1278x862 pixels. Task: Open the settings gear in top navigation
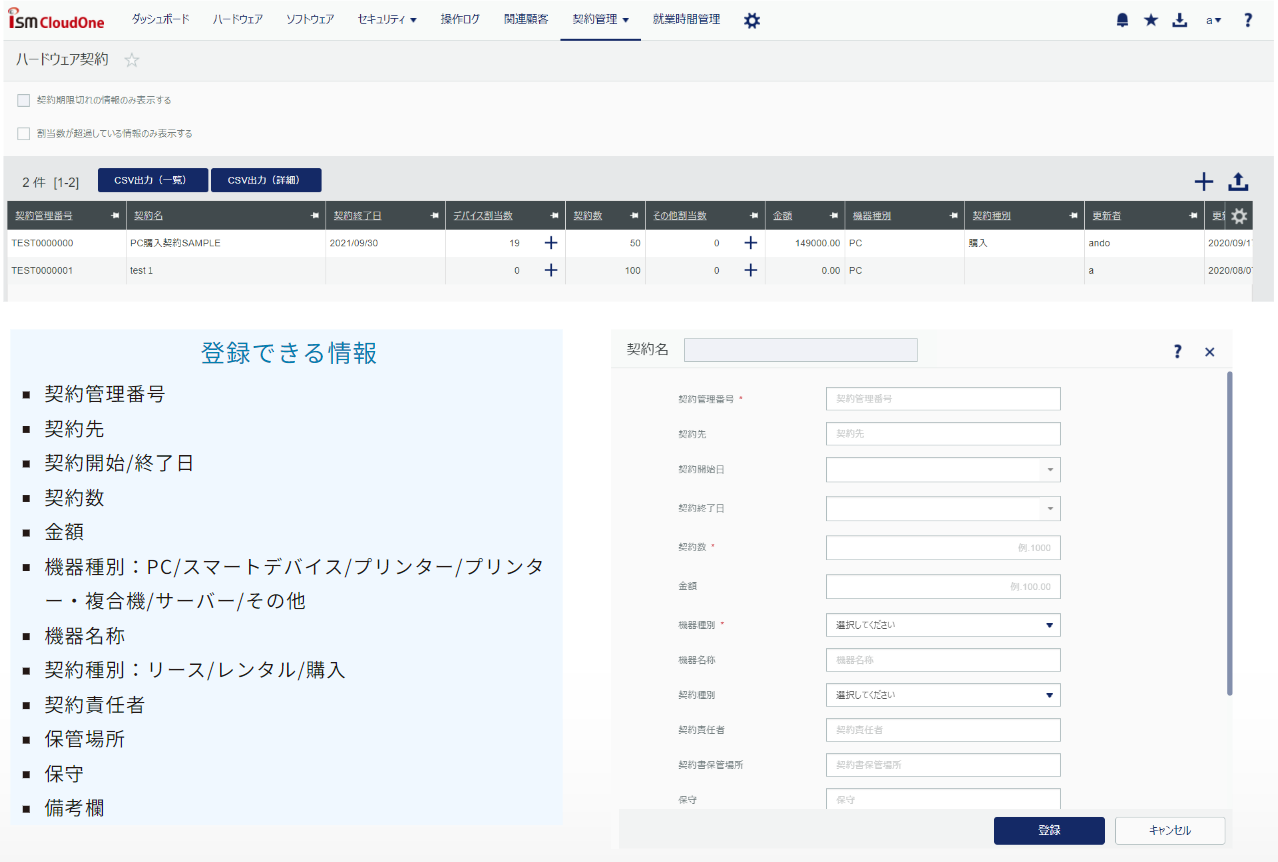coord(752,20)
